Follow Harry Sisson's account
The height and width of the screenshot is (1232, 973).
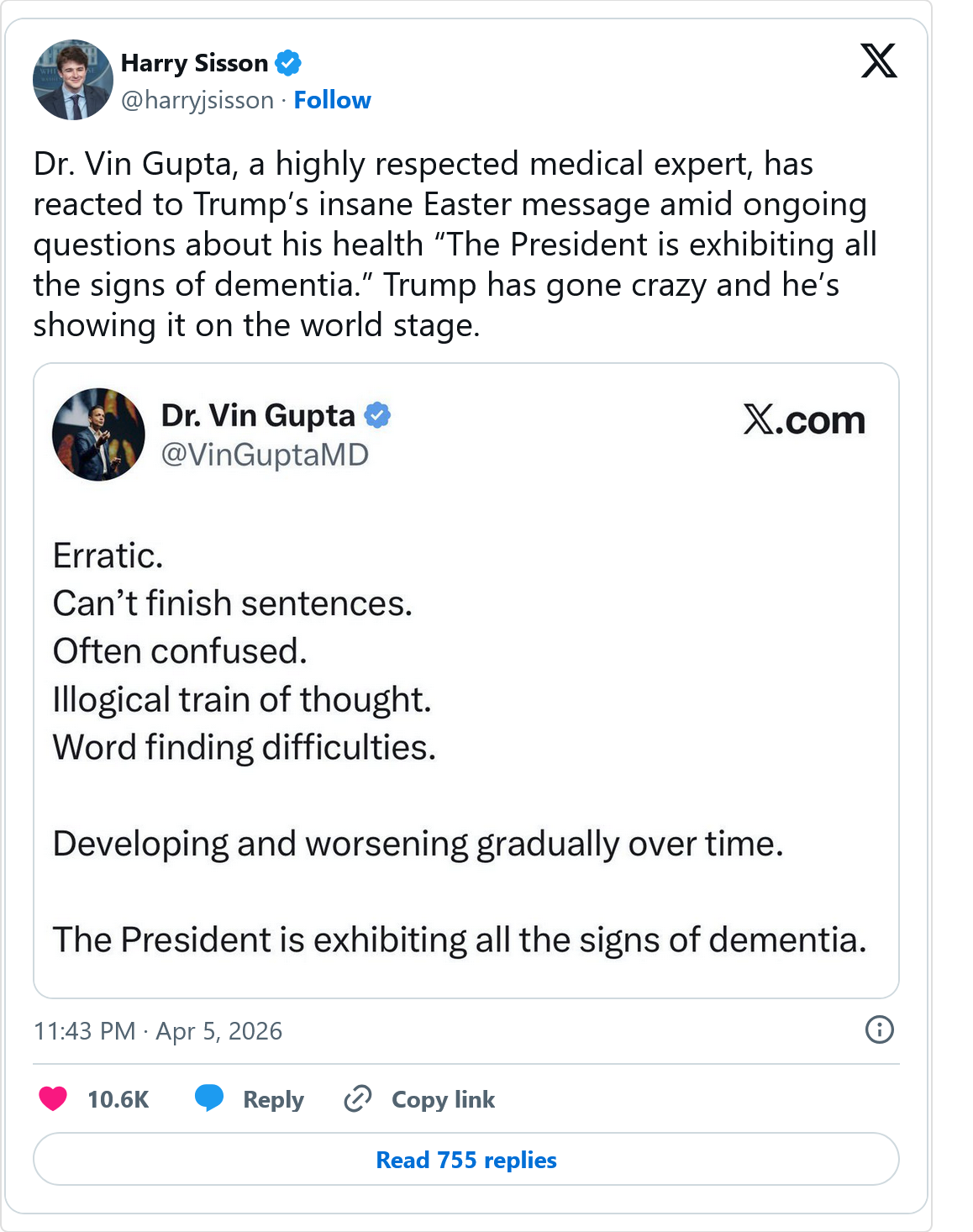332,100
